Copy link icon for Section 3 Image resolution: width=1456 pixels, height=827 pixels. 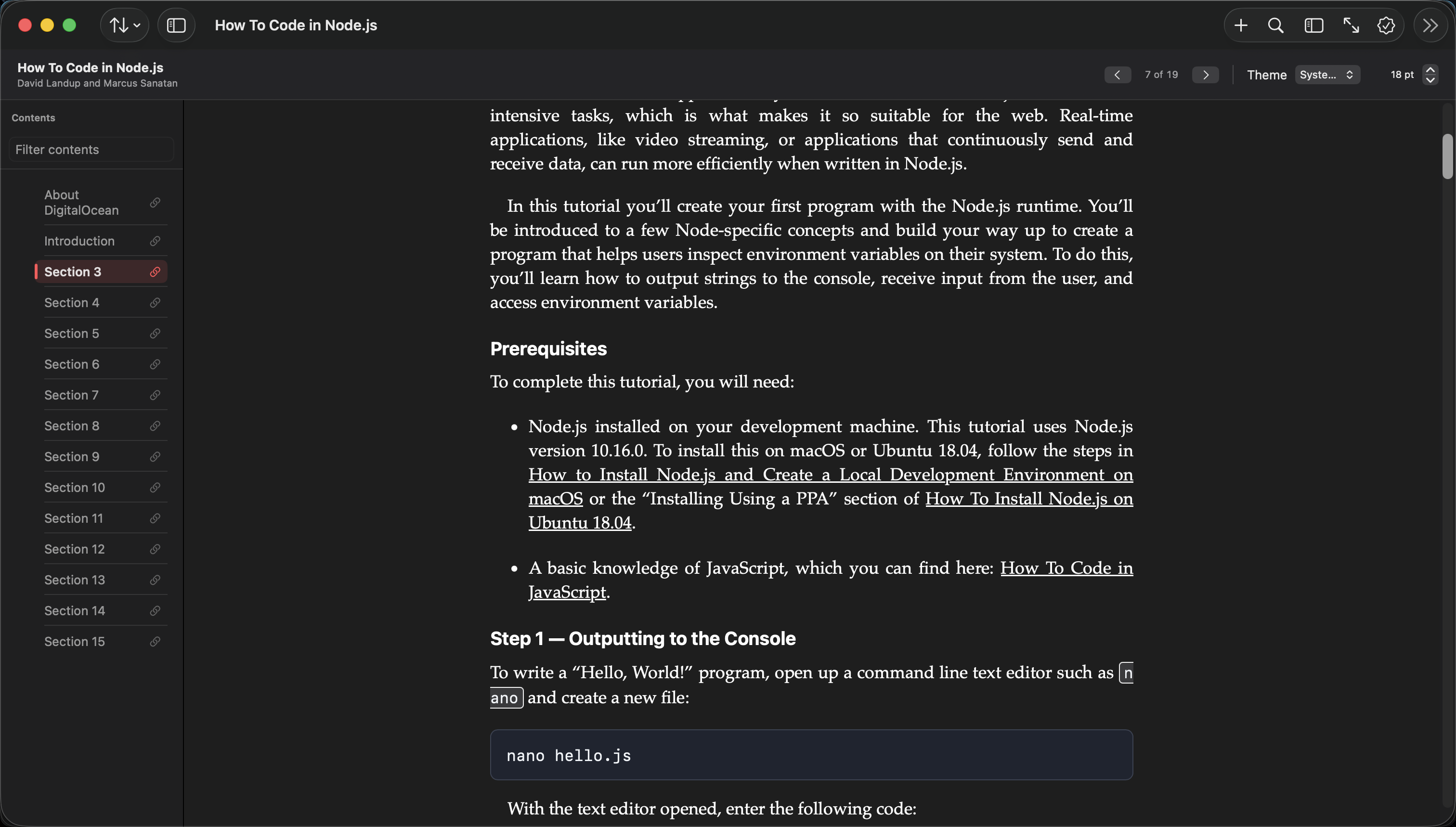(155, 271)
